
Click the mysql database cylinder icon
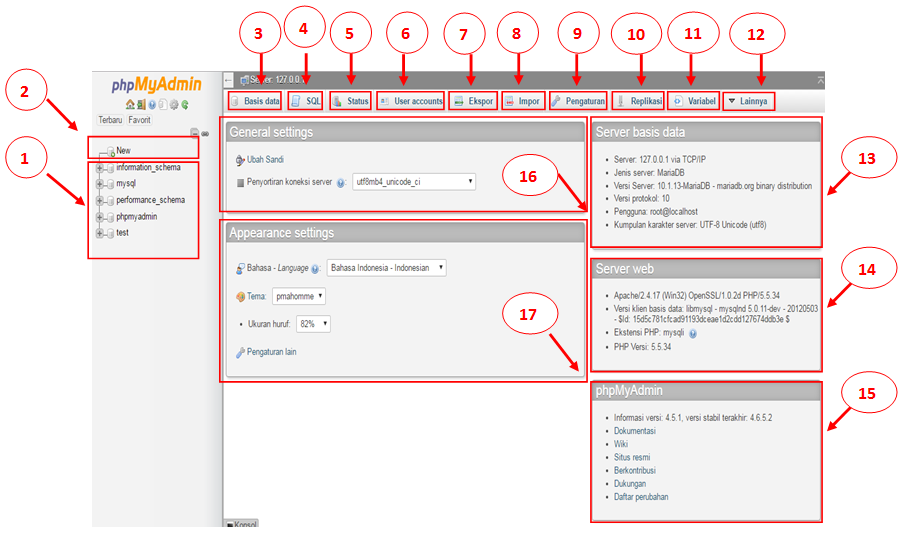[x=110, y=184]
